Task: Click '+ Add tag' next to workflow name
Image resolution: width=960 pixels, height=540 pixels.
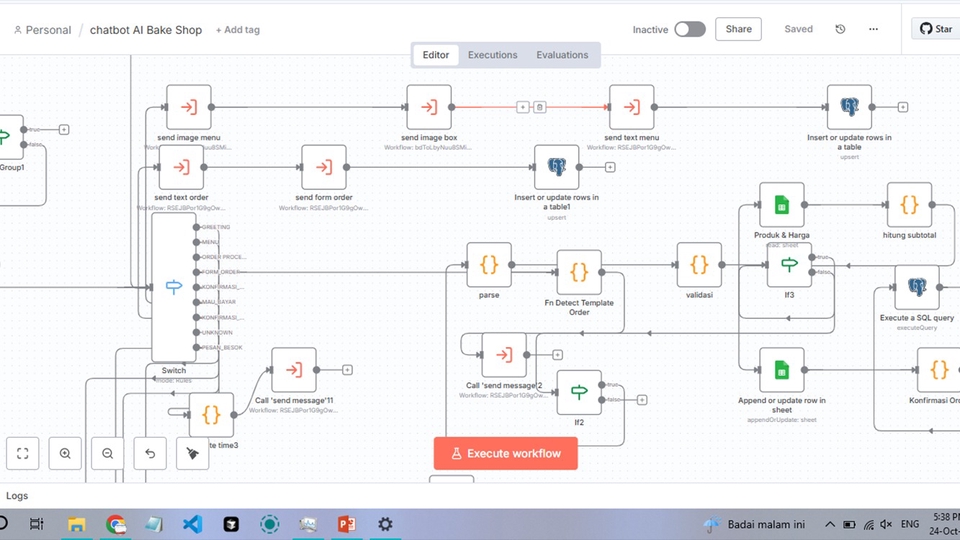Action: click(237, 30)
